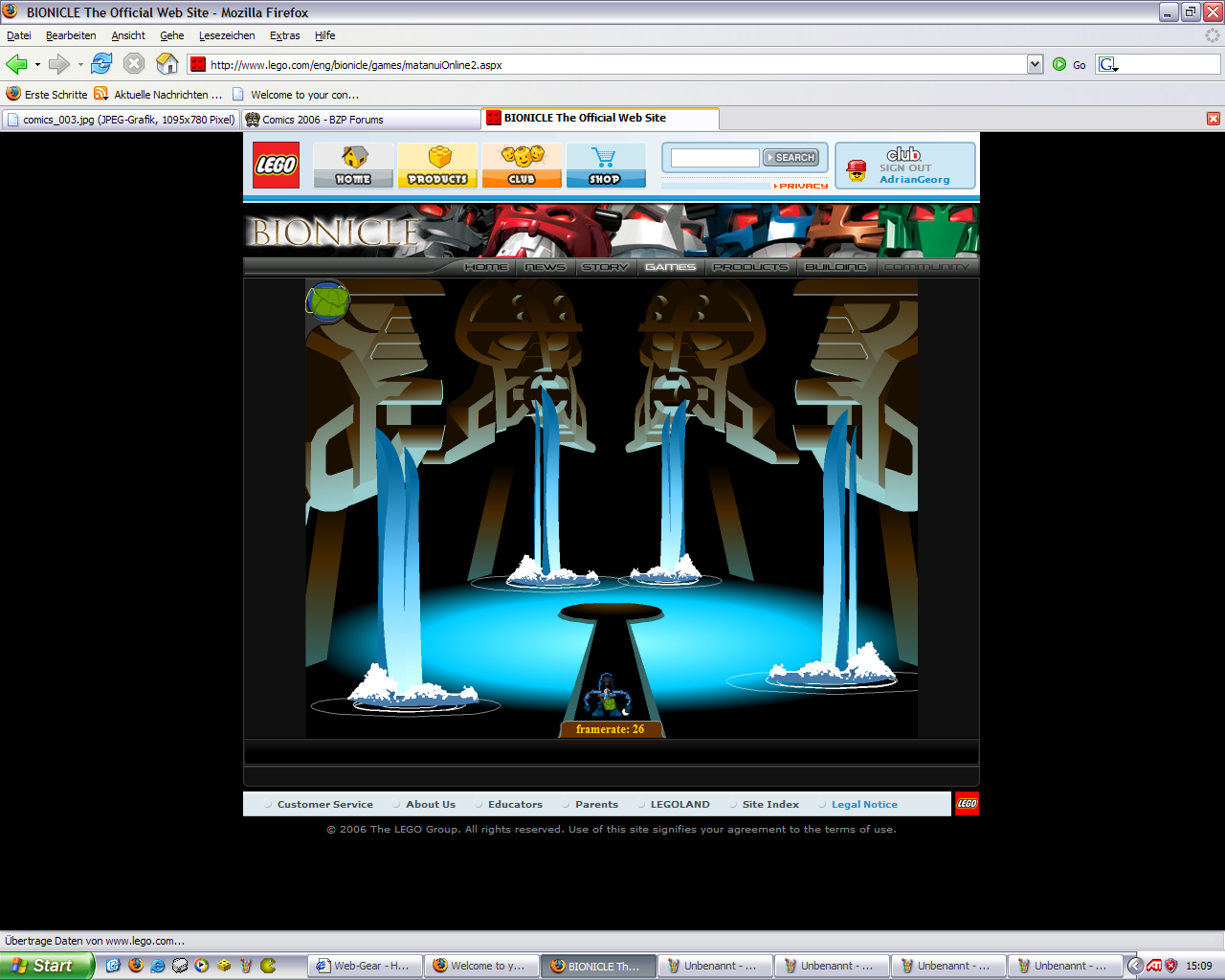
Task: Open the Forward button history dropdown arrow
Action: pyautogui.click(x=80, y=64)
